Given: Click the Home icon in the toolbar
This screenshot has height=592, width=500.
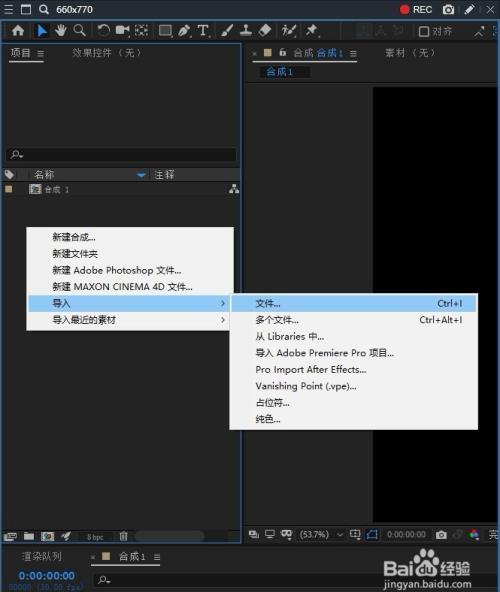Looking at the screenshot, I should pos(18,31).
